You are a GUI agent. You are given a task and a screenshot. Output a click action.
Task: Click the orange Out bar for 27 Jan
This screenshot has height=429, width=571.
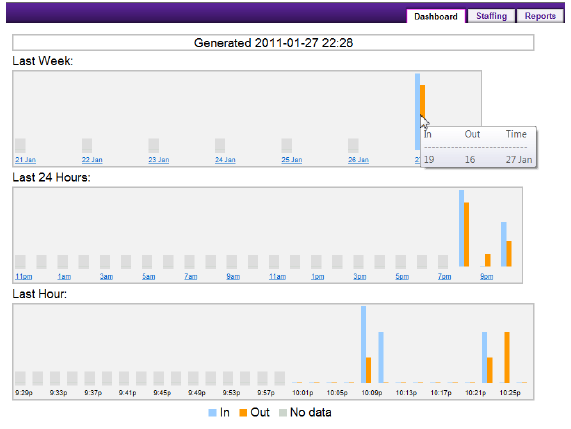422,100
